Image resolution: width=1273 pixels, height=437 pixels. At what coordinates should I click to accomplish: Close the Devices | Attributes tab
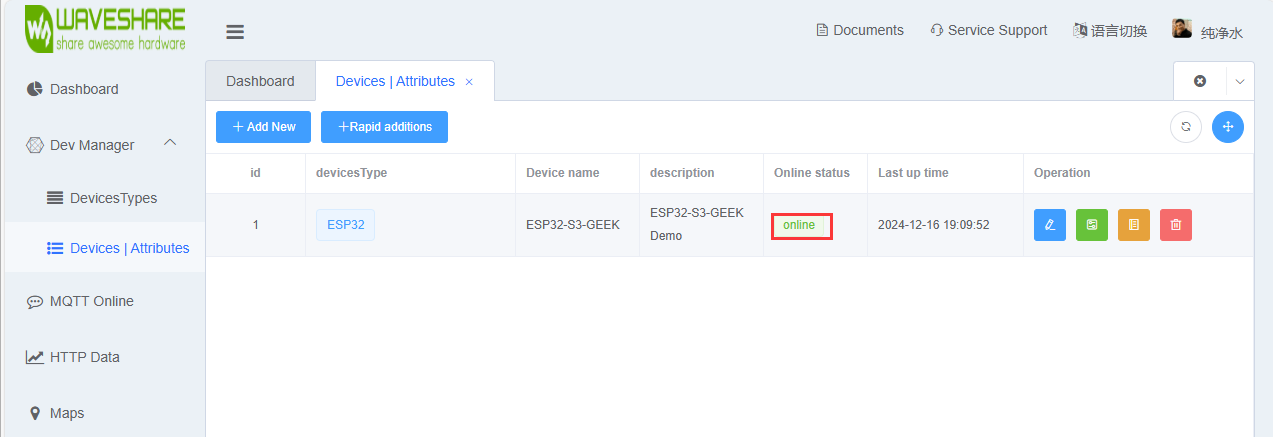click(469, 82)
